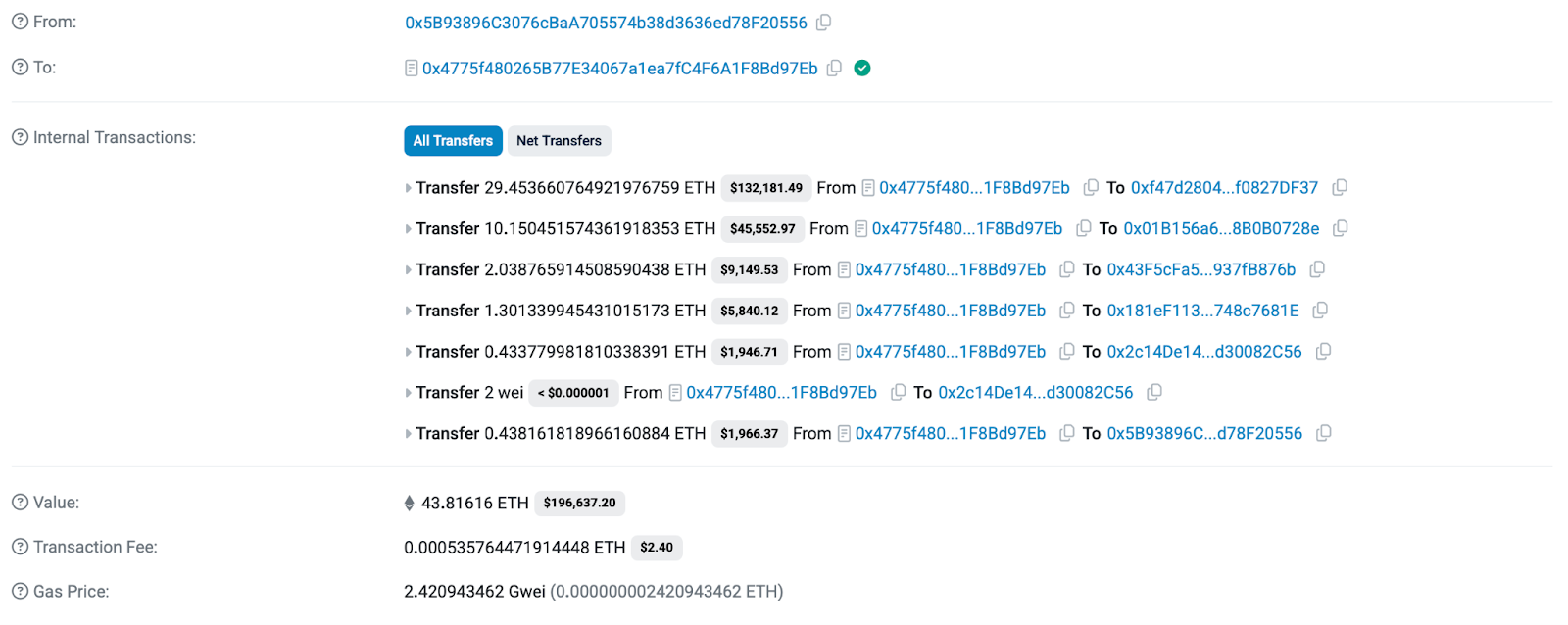Viewport: 1568px width, 625px height.
Task: Click the help icon next to Internal Transactions
Action: click(20, 138)
